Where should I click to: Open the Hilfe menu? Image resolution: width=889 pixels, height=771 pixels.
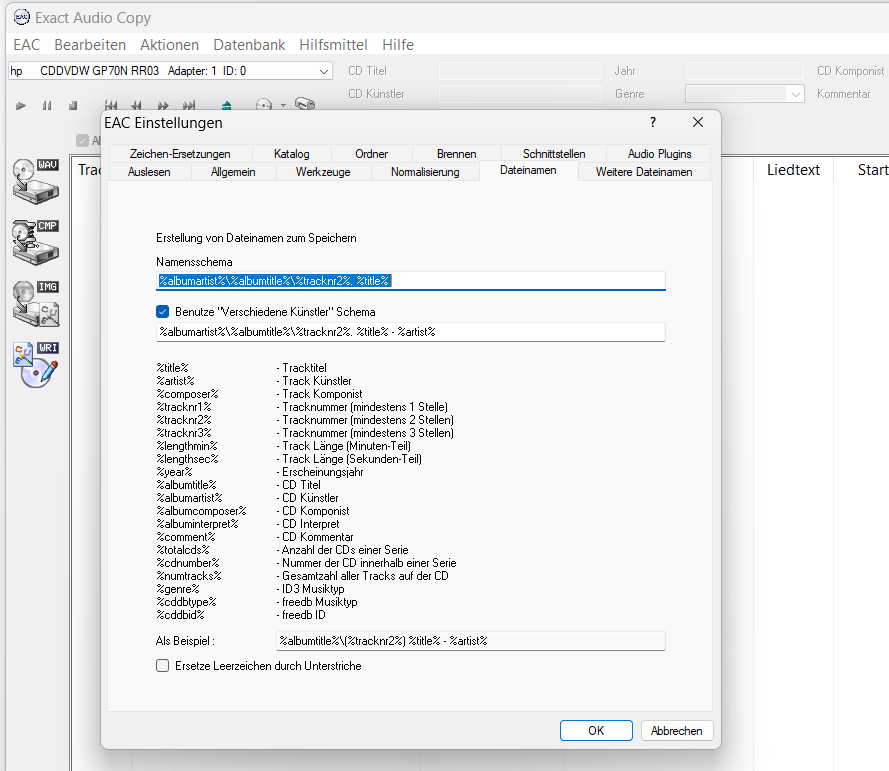[x=398, y=45]
